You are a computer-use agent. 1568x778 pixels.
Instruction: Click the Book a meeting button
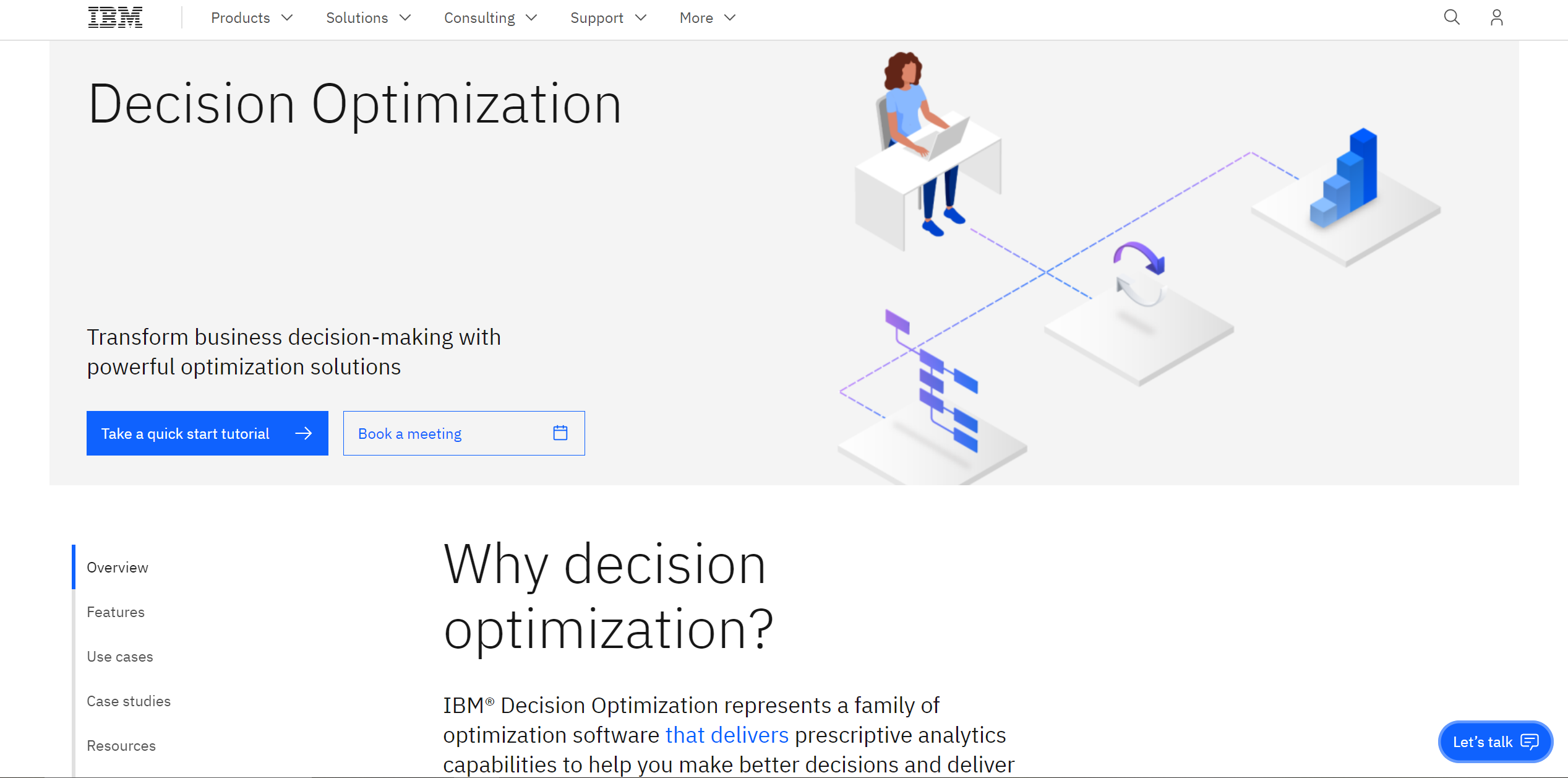click(x=464, y=433)
